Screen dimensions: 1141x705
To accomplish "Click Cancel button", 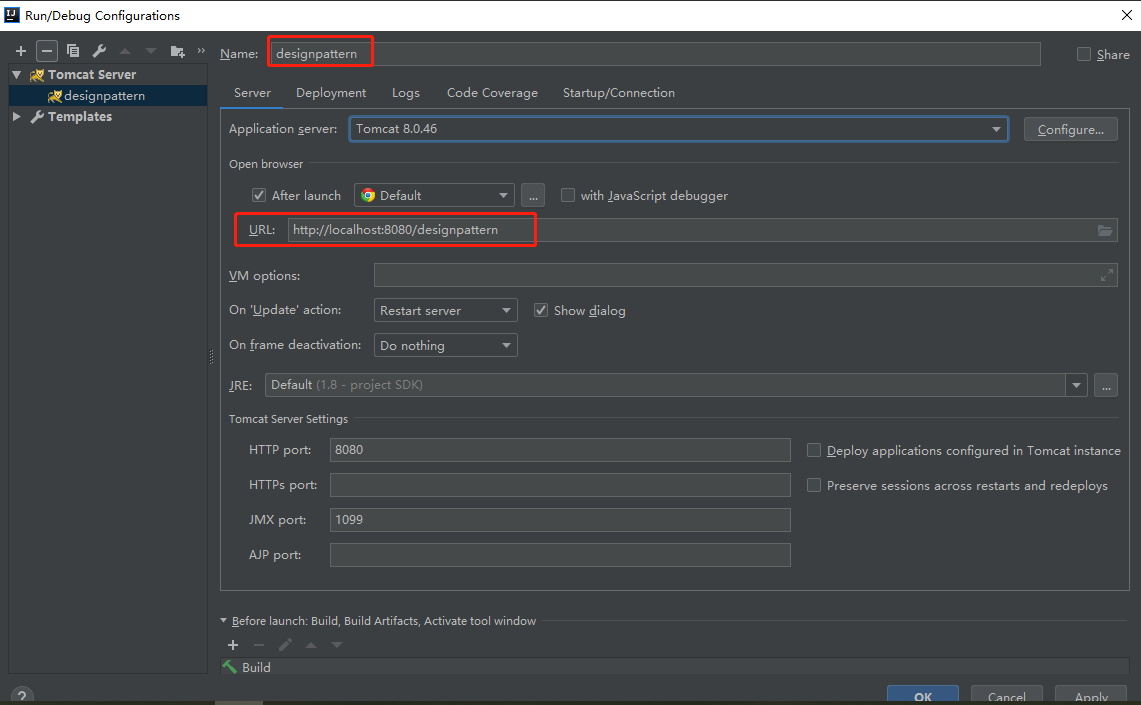I will click(x=1006, y=696).
